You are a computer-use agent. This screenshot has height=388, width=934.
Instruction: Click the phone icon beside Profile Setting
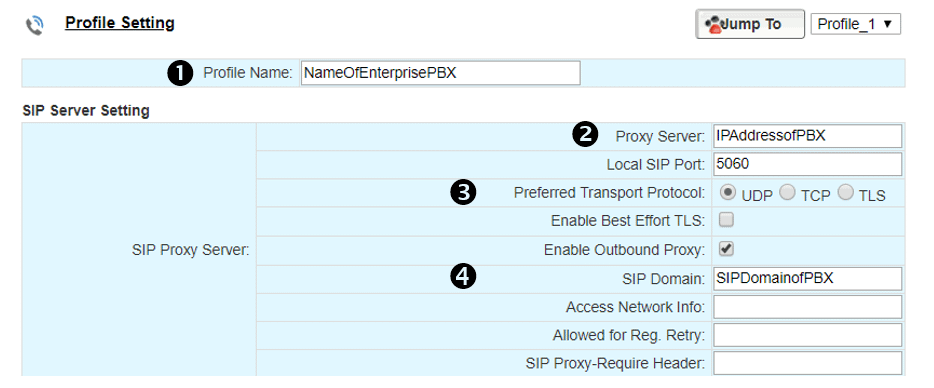(35, 27)
